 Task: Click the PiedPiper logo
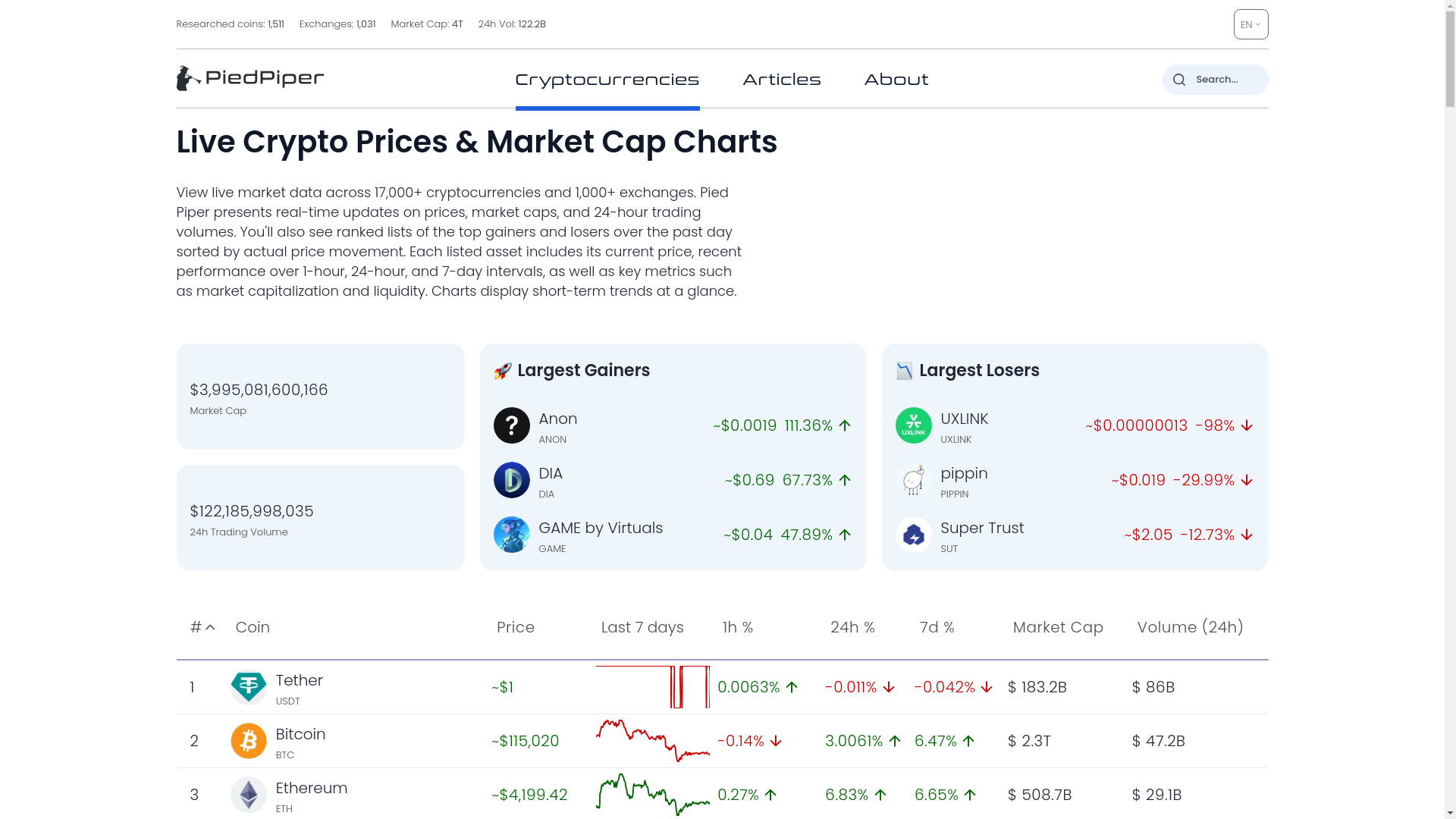(x=250, y=78)
